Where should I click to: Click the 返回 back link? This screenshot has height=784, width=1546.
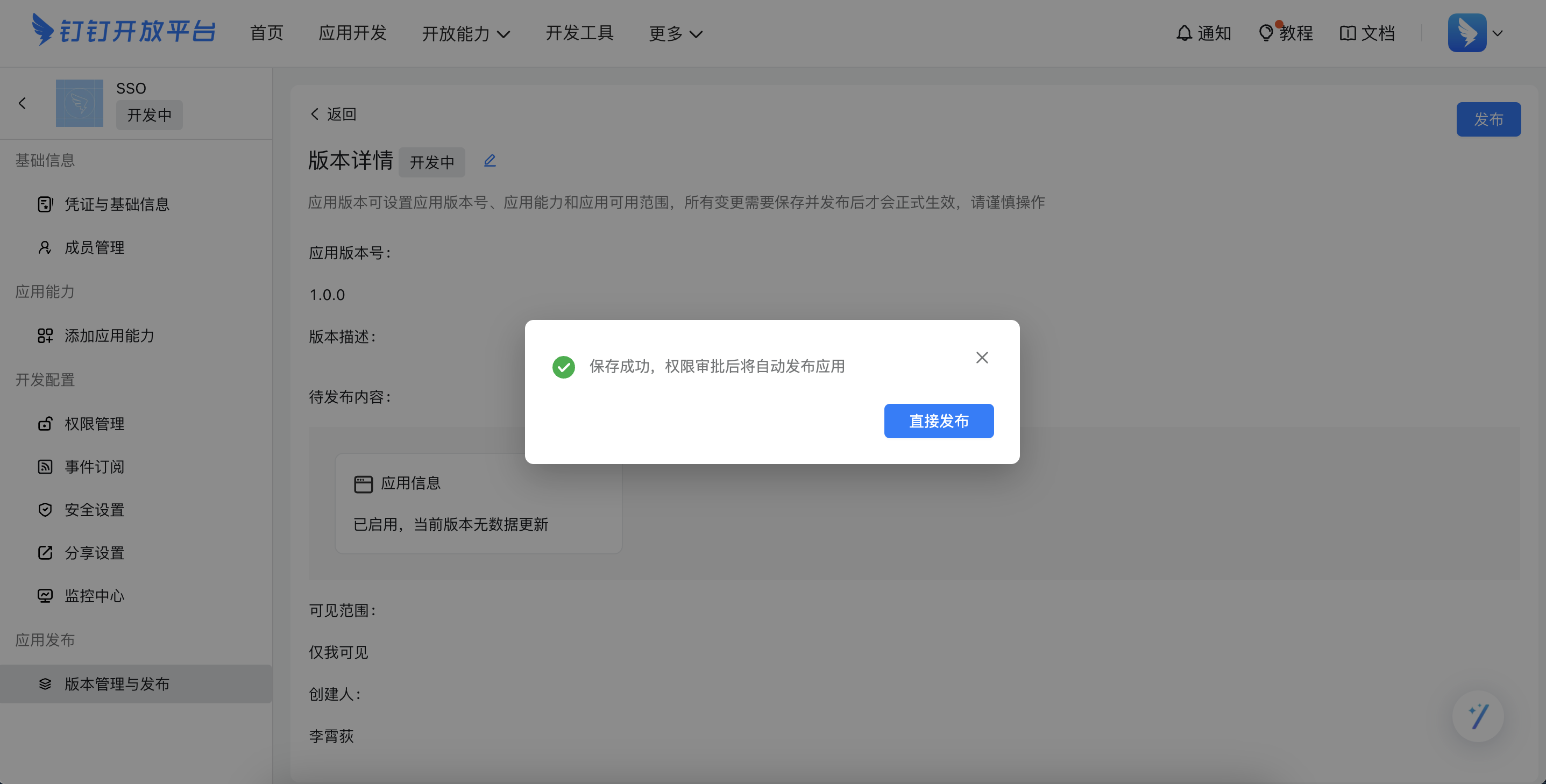tap(333, 114)
